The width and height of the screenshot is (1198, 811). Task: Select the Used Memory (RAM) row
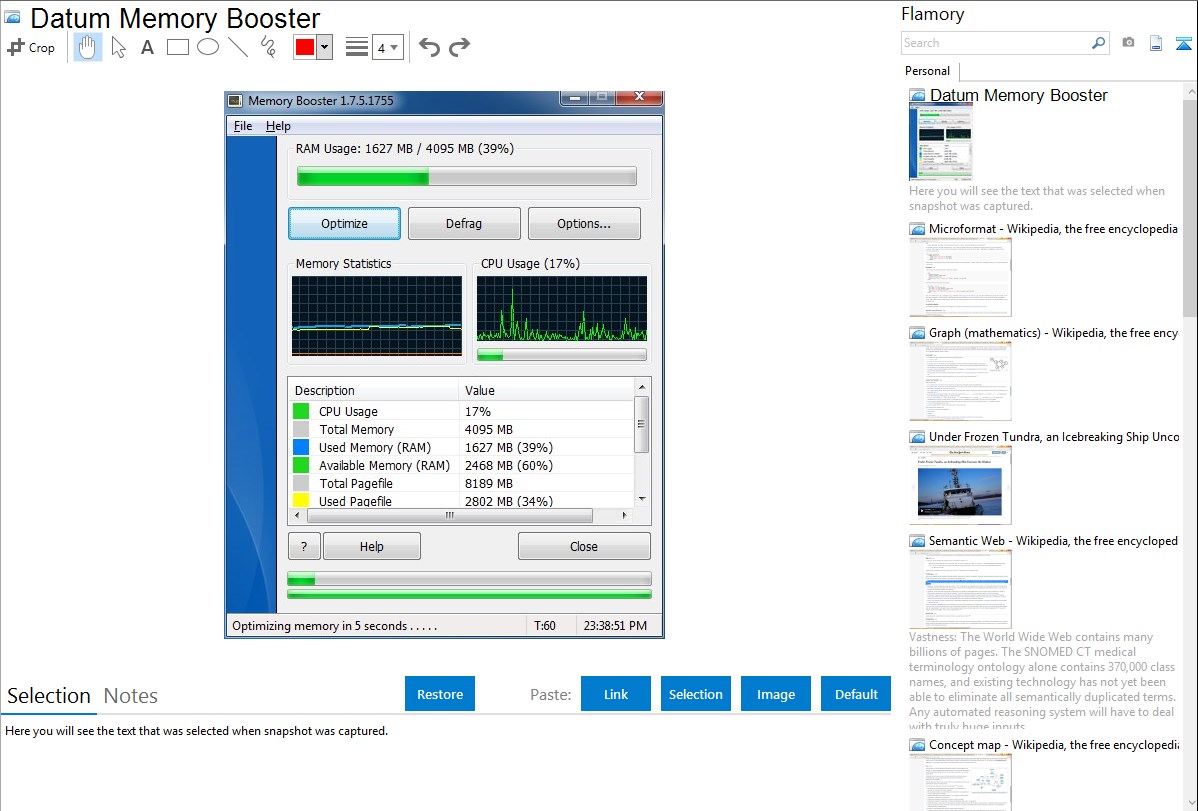pyautogui.click(x=461, y=447)
